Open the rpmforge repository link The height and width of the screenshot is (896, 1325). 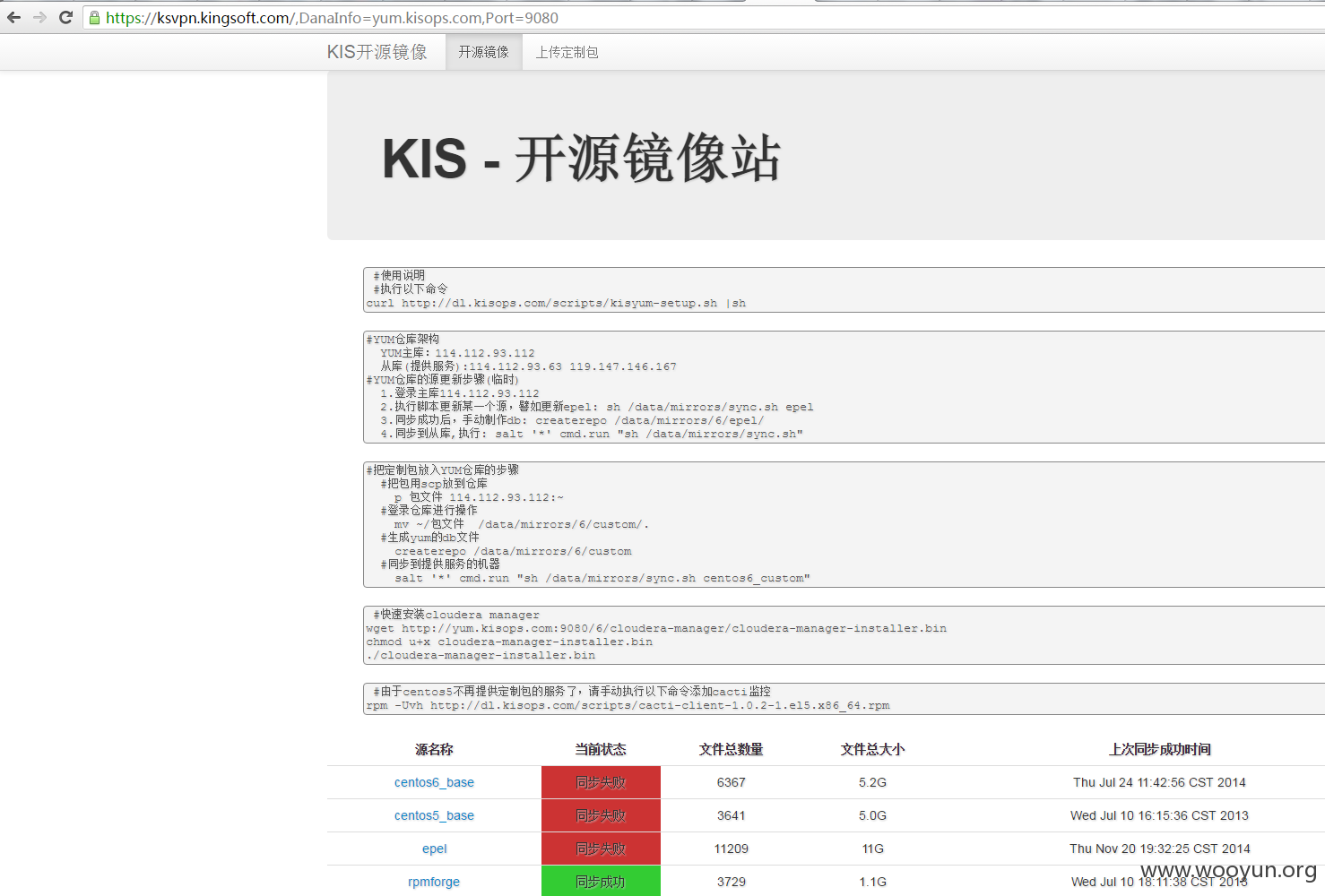tap(434, 882)
